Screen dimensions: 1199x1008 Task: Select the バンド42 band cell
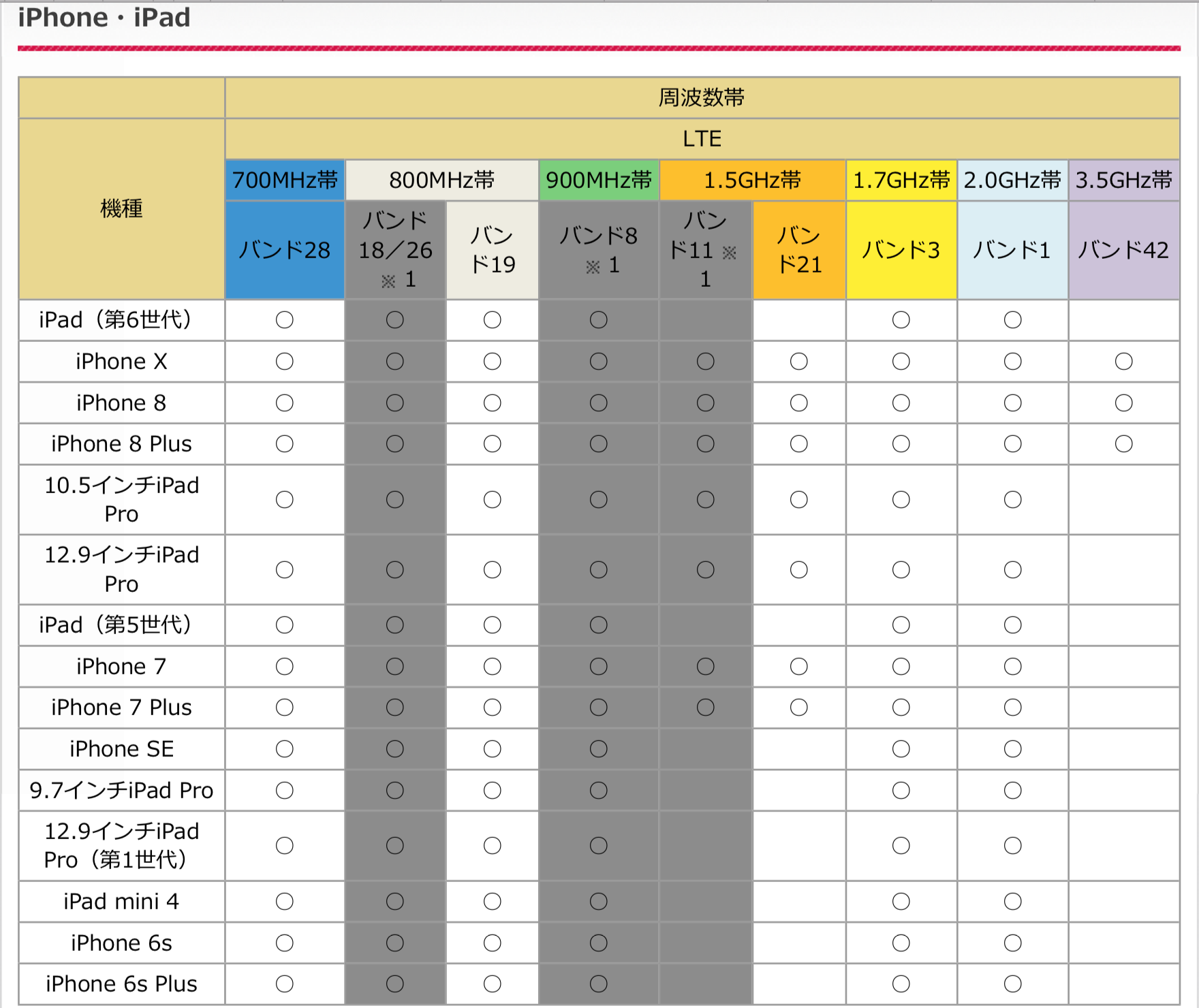click(1124, 250)
